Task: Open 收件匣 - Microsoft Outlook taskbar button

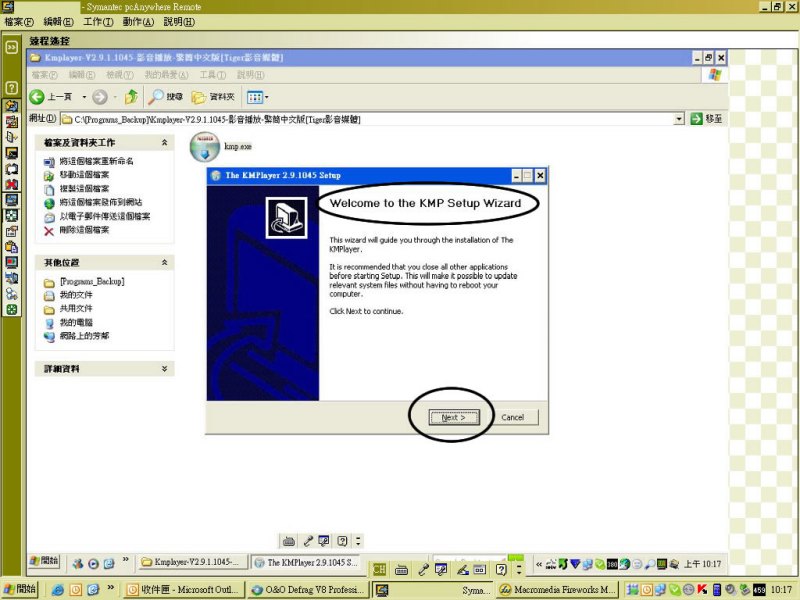Action: [183, 589]
